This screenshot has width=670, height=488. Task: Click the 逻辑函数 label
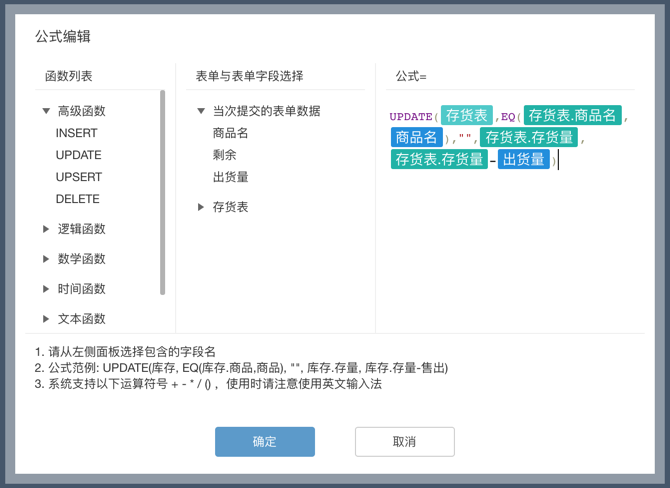82,229
